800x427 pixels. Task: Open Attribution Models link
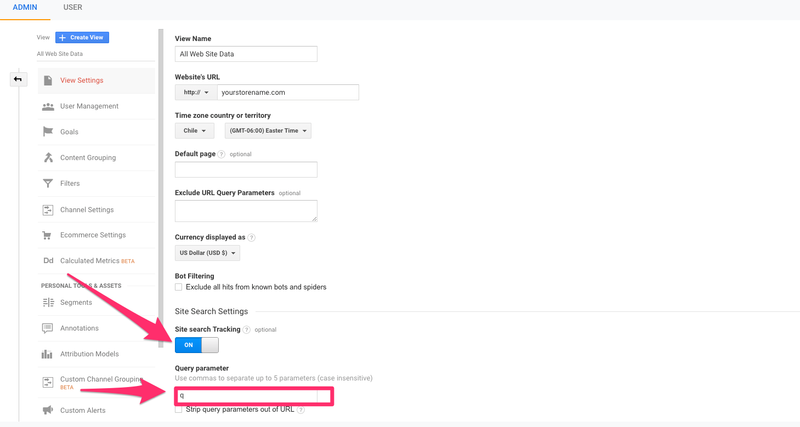click(89, 354)
